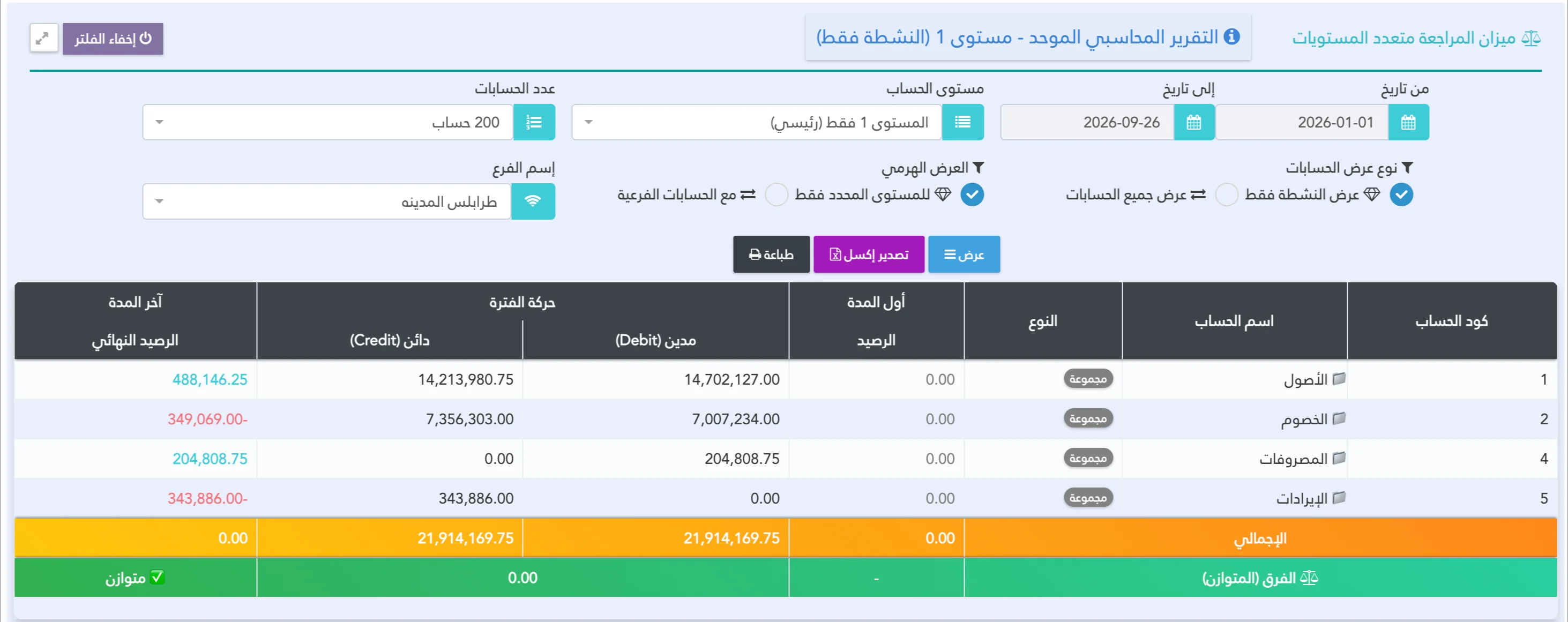Click the filter icon beside نوع عرض الحسابات
This screenshot has width=1568, height=622.
pyautogui.click(x=1407, y=167)
